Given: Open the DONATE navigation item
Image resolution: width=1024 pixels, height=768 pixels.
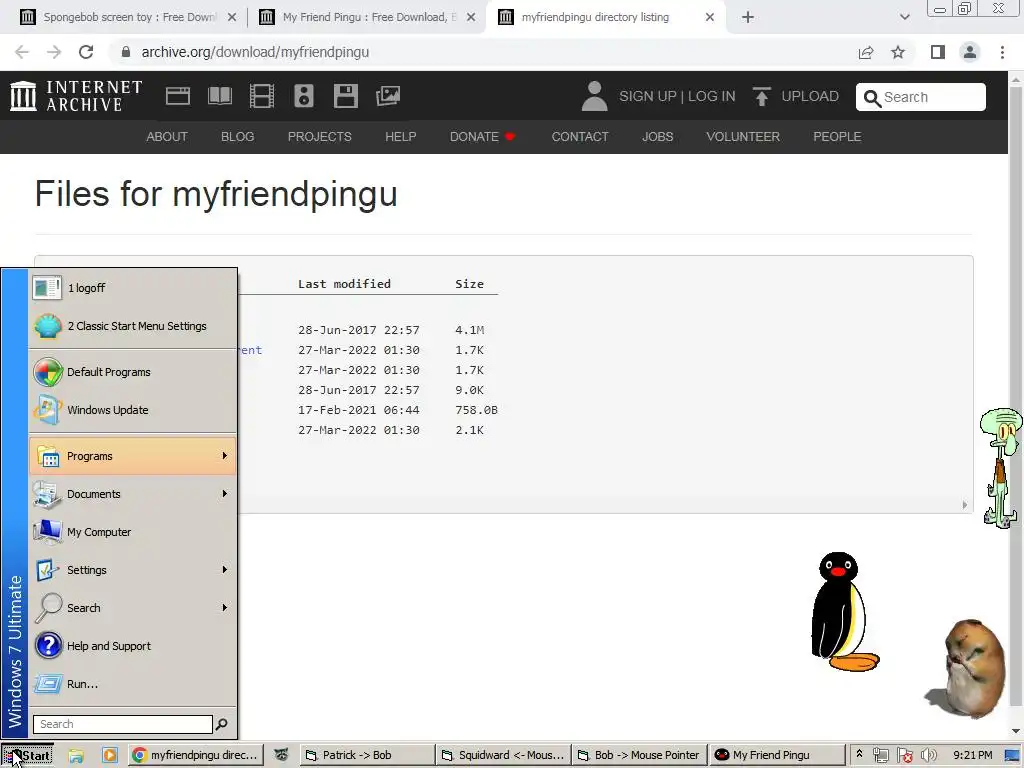Looking at the screenshot, I should (x=483, y=136).
